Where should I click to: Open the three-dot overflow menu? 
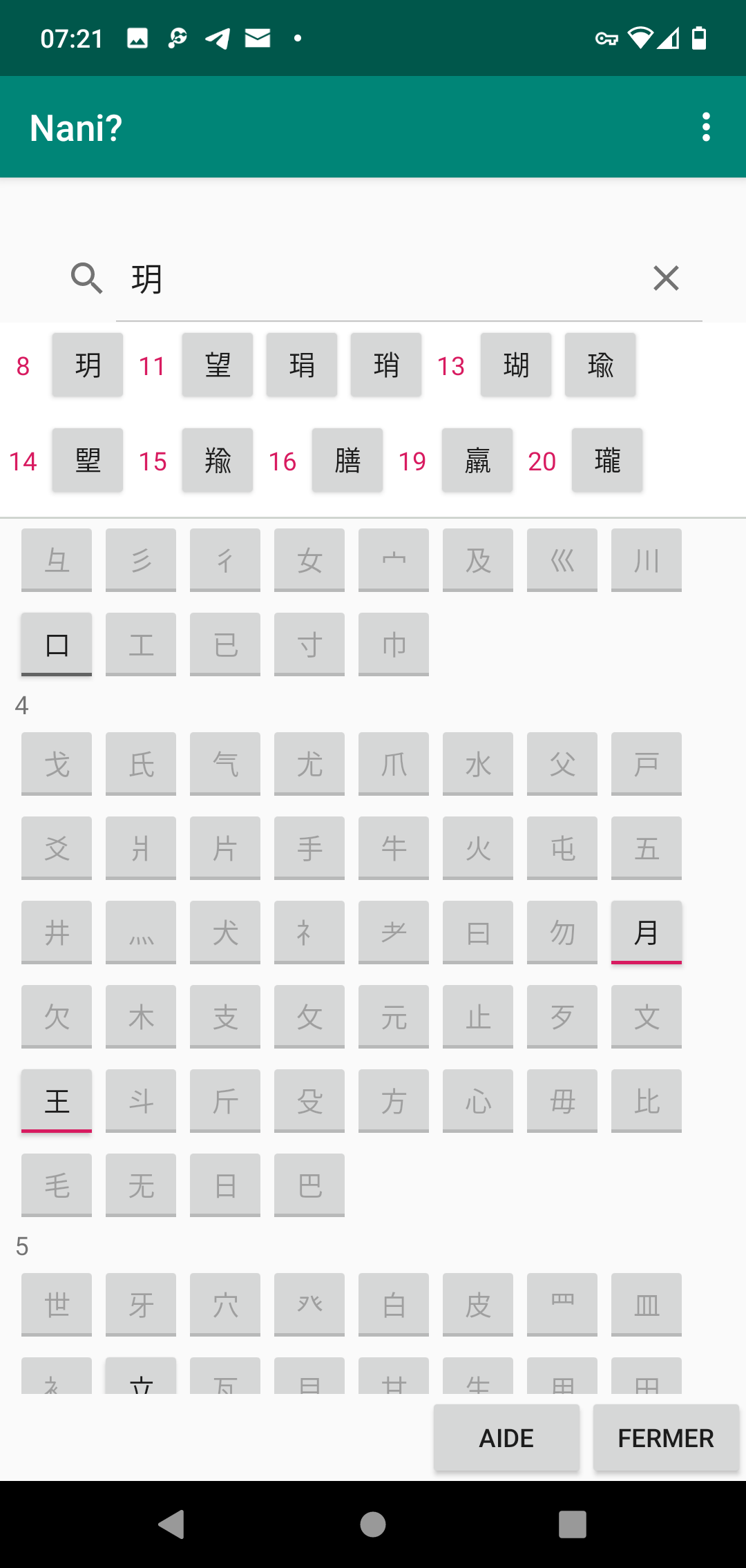(x=705, y=127)
